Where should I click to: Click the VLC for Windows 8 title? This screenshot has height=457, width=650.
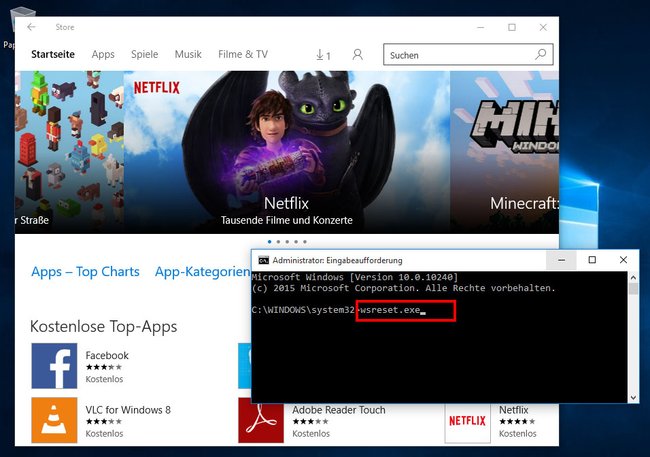click(128, 410)
